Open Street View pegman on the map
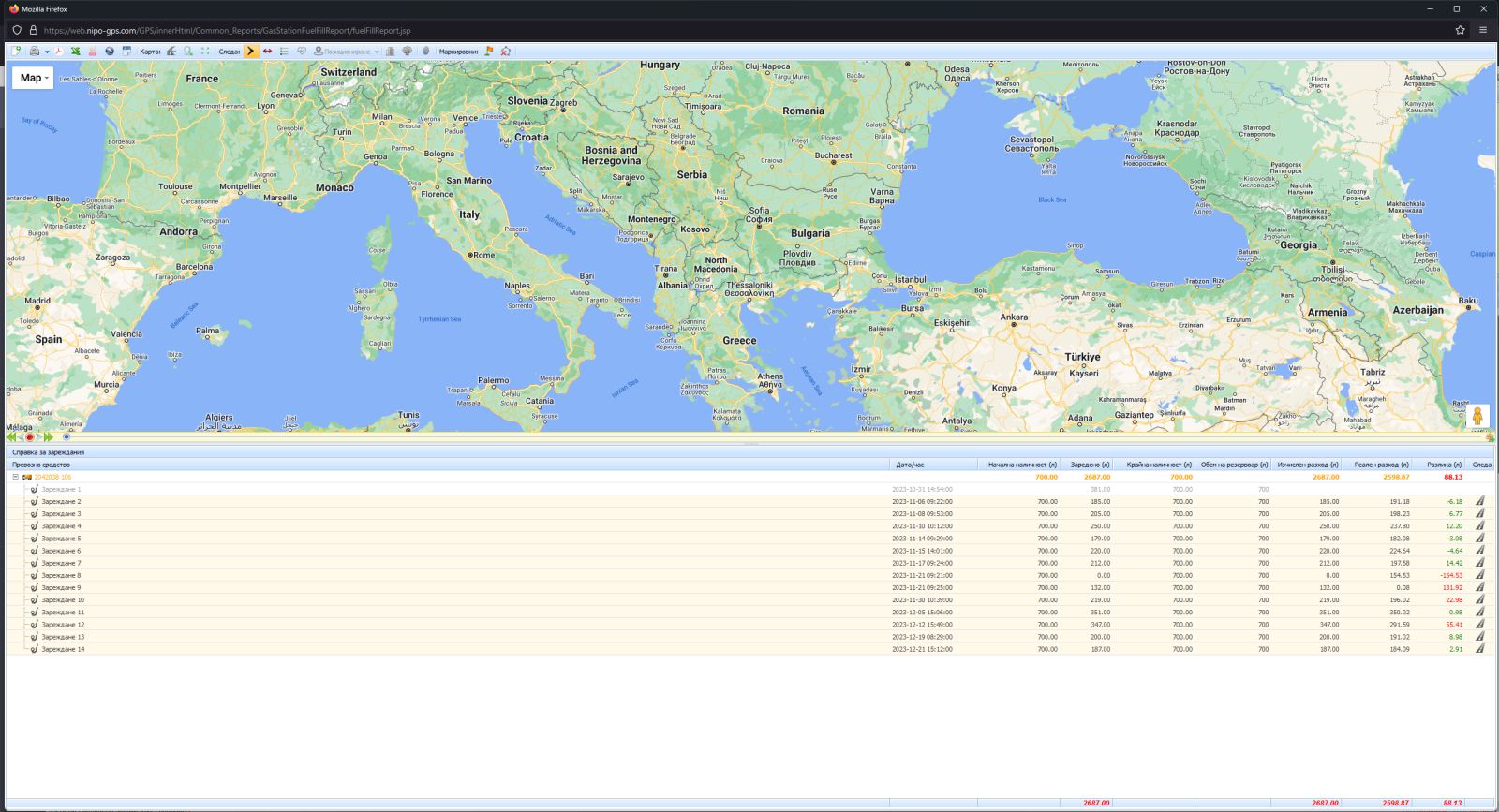This screenshot has height=812, width=1499. tap(1477, 416)
